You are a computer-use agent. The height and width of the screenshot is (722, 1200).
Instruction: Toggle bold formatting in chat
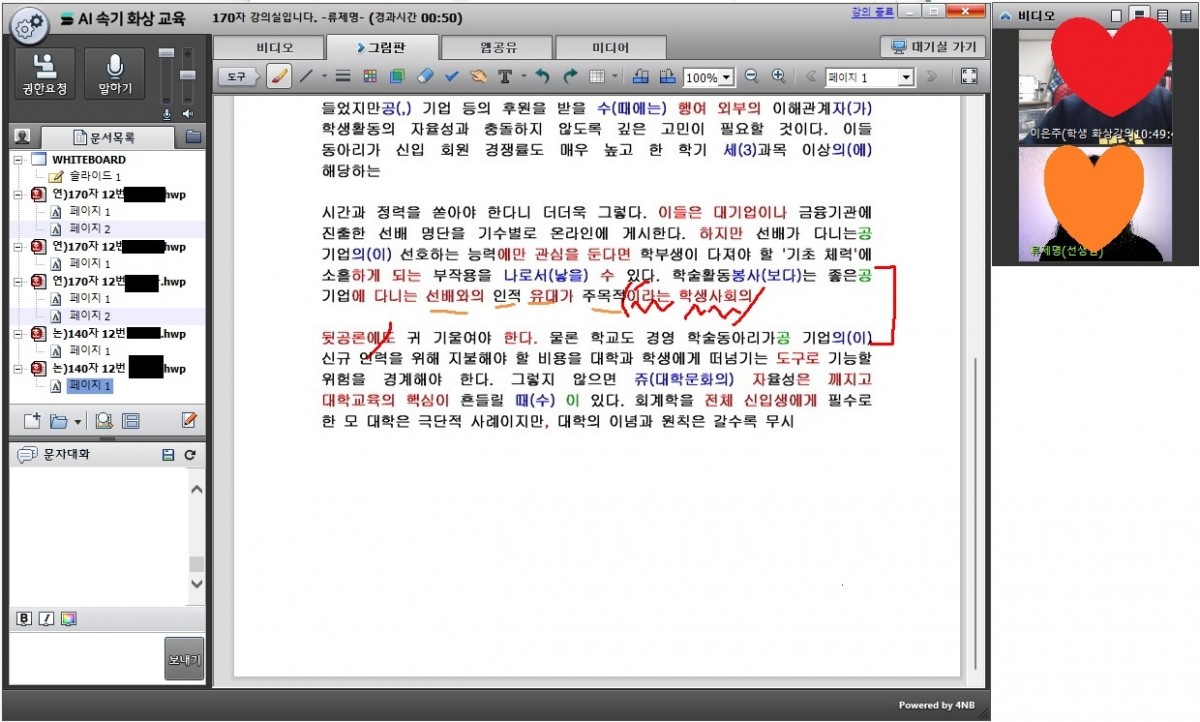(24, 618)
